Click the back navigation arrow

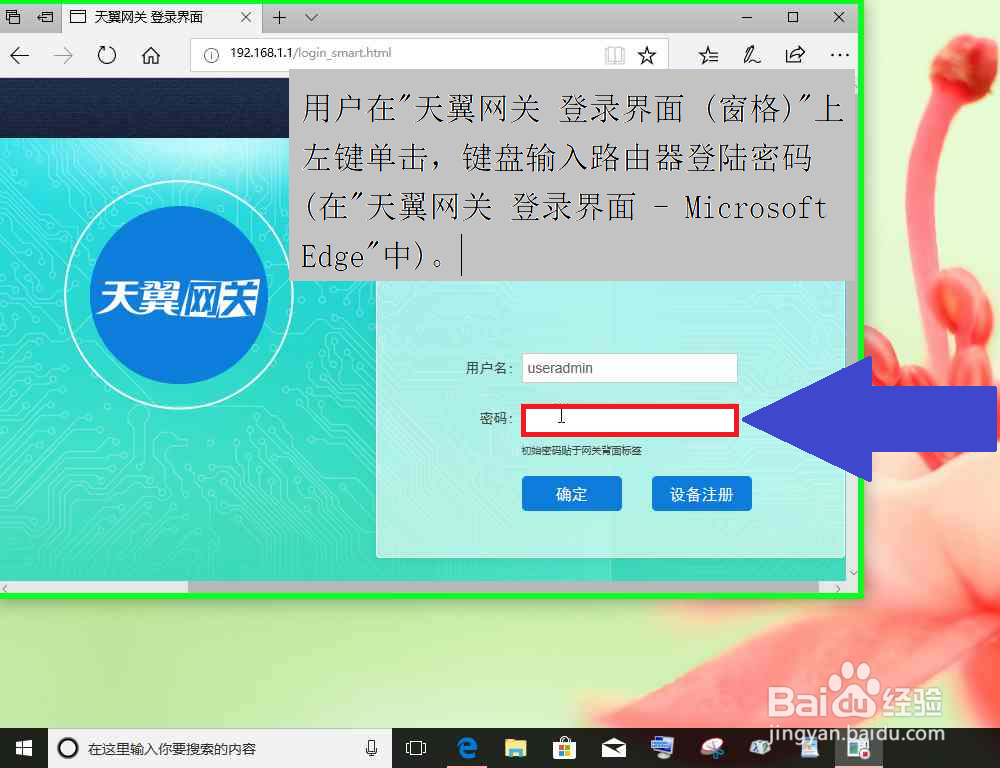[19, 55]
